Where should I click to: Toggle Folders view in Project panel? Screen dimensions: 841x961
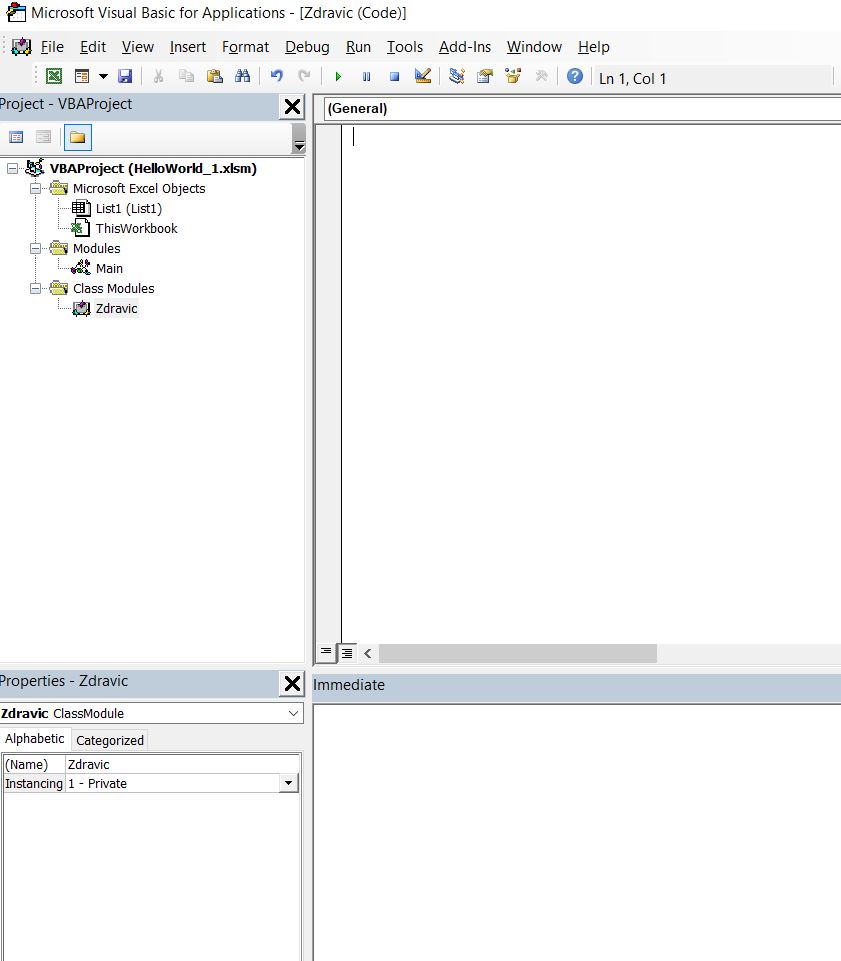[x=77, y=138]
